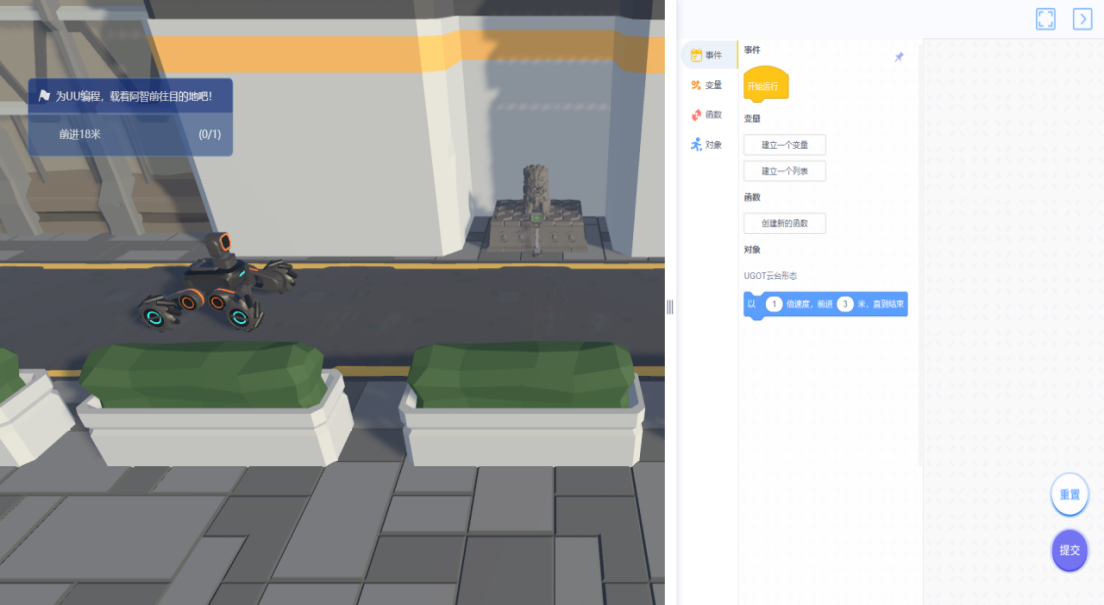
Task: Click the fullscreen expand icon
Action: [x=1045, y=19]
